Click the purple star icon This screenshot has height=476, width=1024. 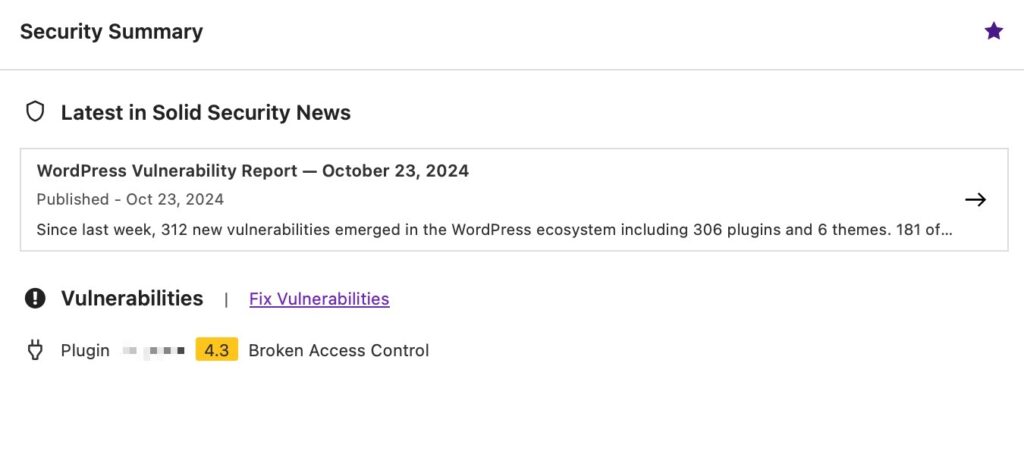[x=993, y=31]
